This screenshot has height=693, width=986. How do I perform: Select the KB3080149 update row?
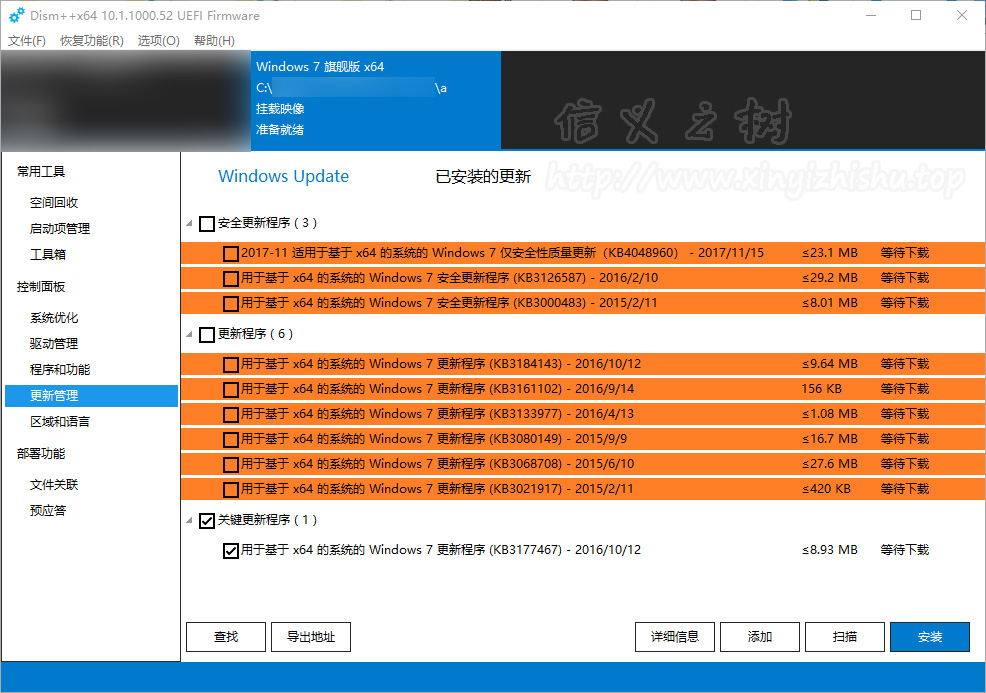(520, 439)
